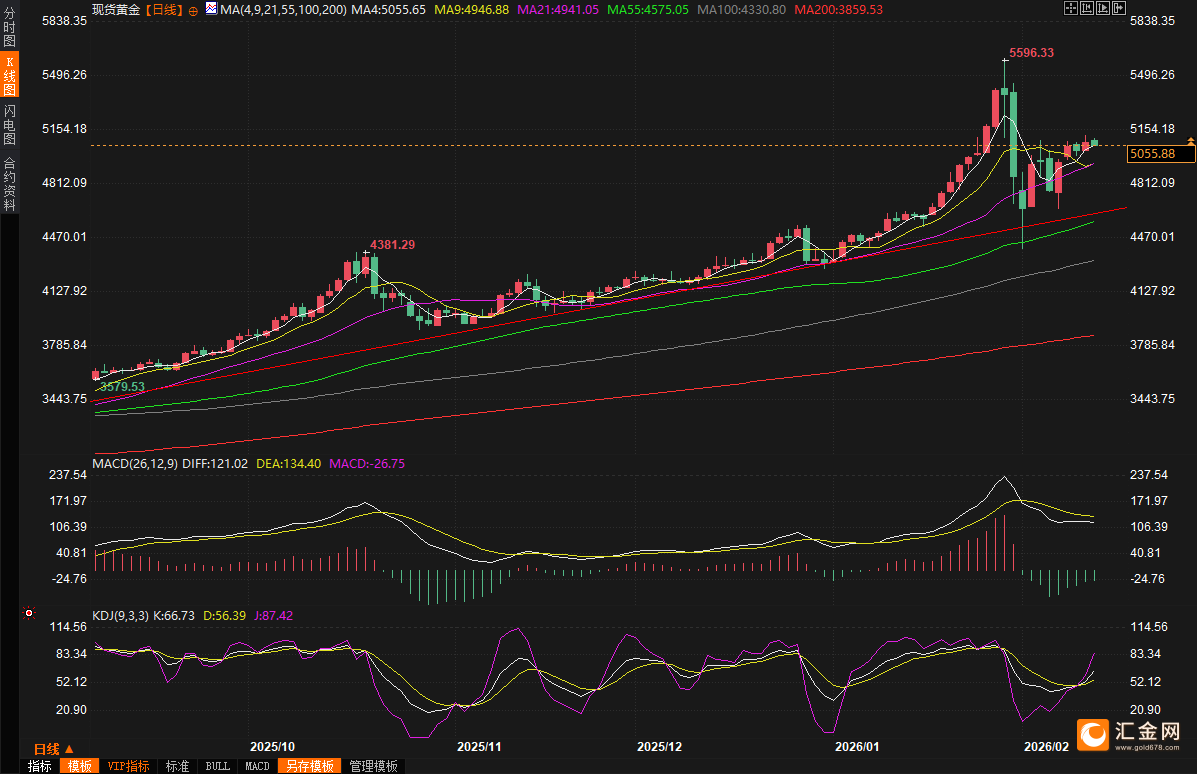Viewport: 1197px width, 774px height.
Task: Click the orange arrows above the 5055.88 price
Action: [1190, 140]
